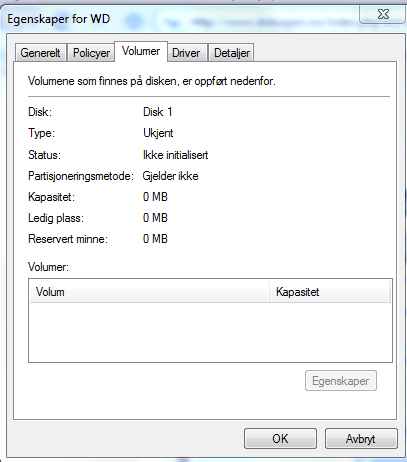Image resolution: width=407 pixels, height=462 pixels.
Task: Sort by the Volum column header
Action: (149, 292)
